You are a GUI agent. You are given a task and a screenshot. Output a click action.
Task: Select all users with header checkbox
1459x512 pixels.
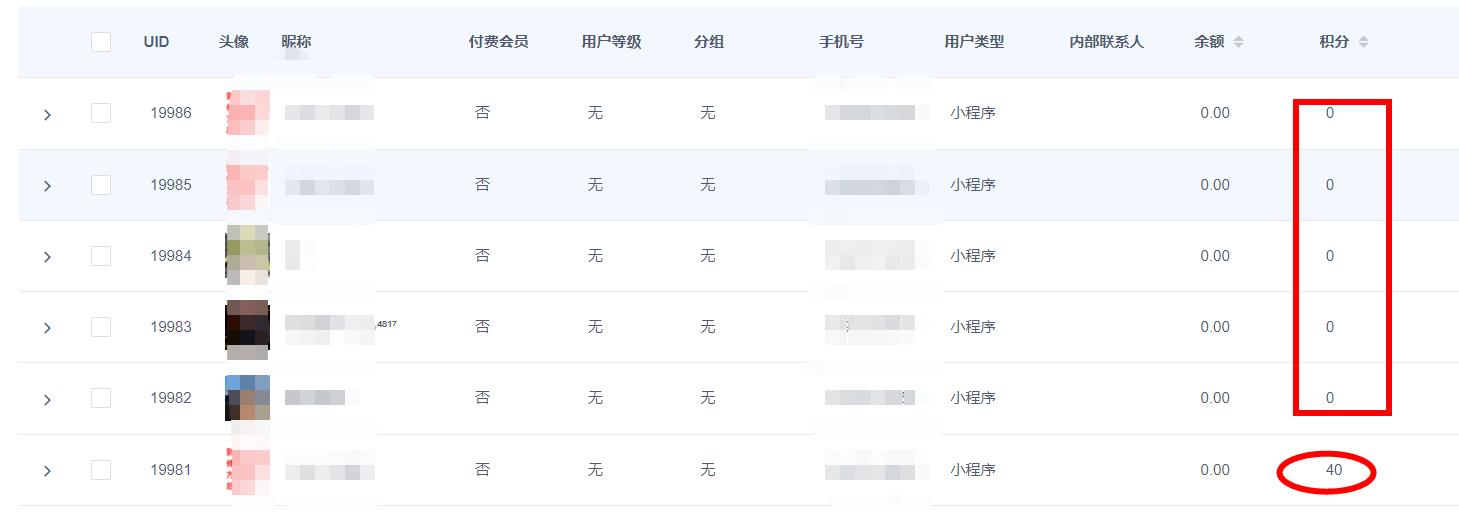click(x=101, y=42)
